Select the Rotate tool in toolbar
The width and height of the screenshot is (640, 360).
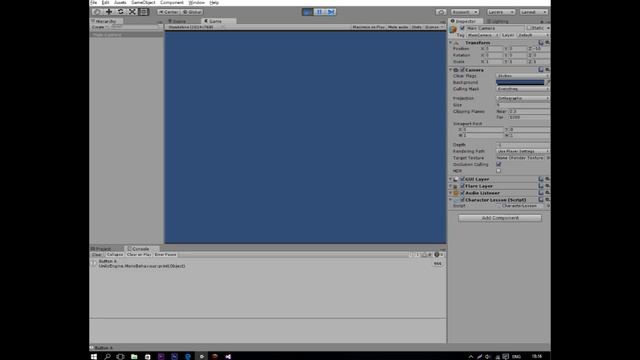pos(121,12)
